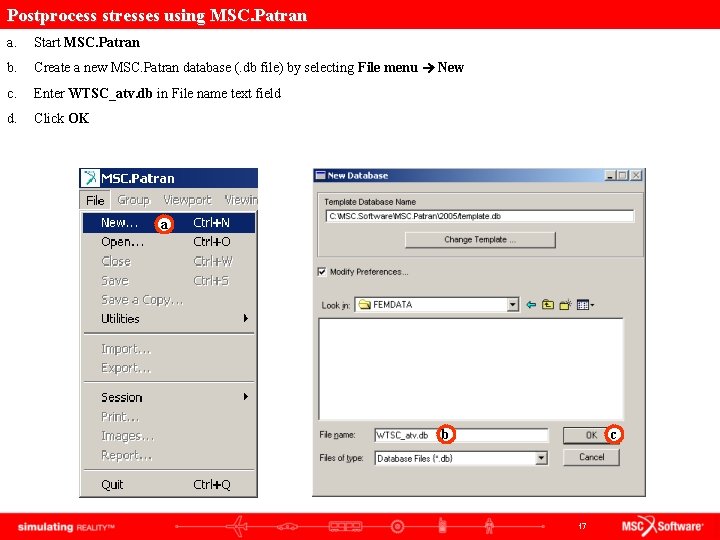The width and height of the screenshot is (720, 540).
Task: Choose Quit in the File menu
Action: tap(169, 484)
